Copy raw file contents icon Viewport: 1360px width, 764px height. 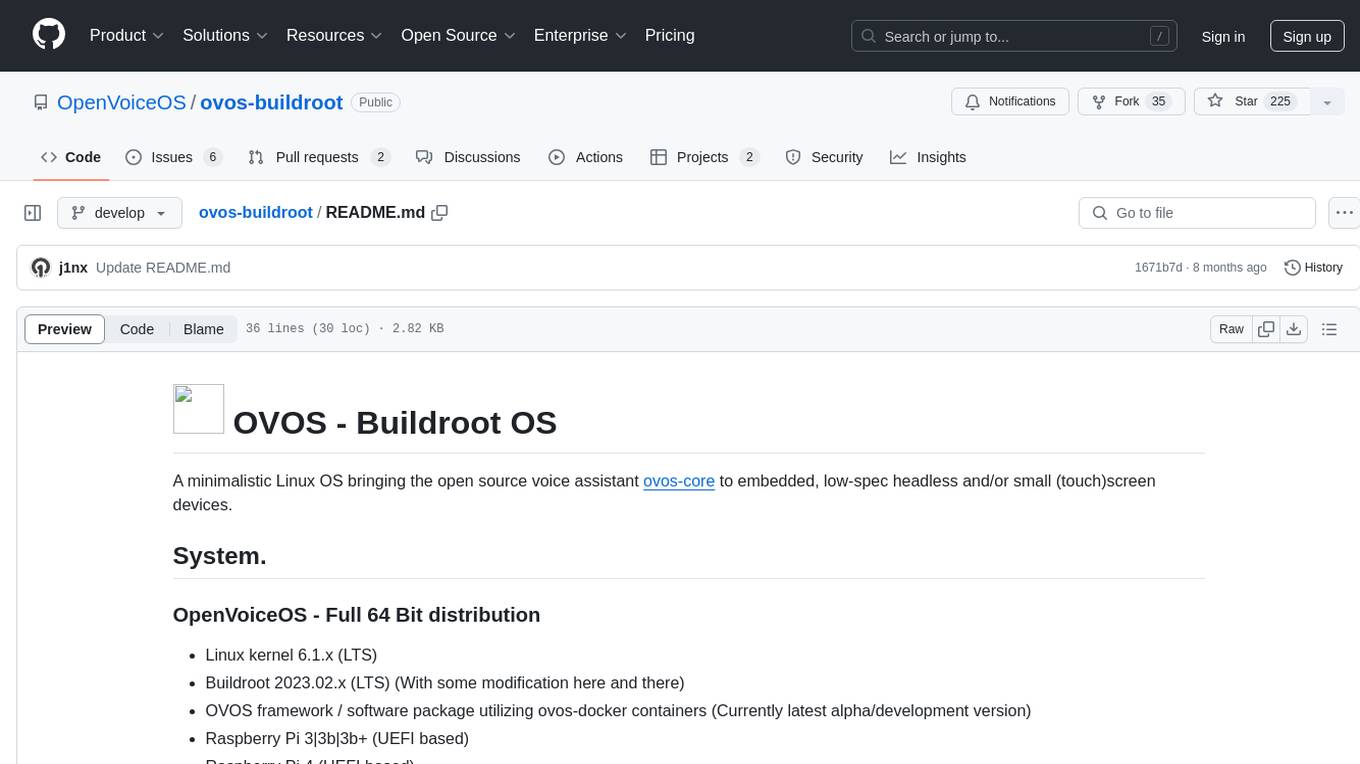click(1266, 329)
